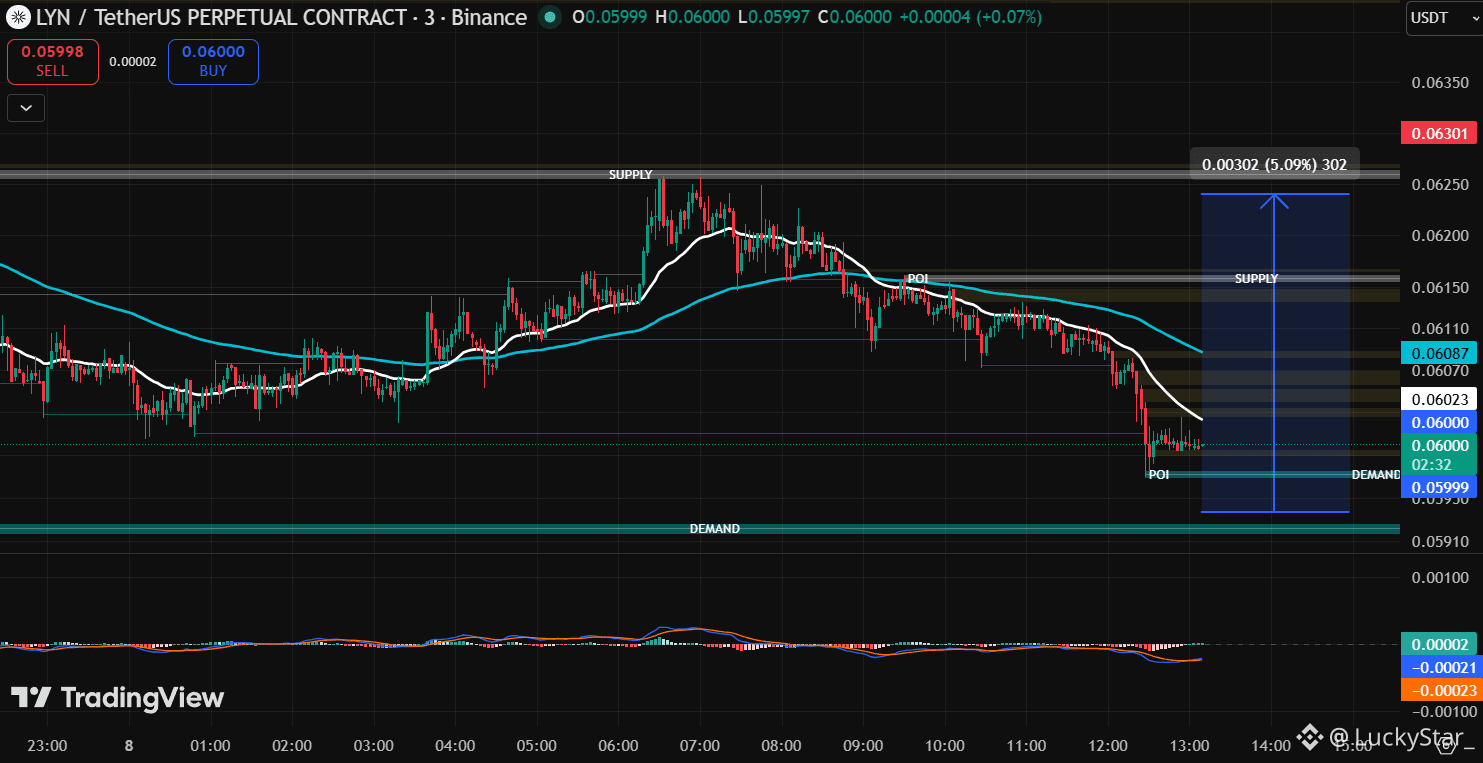Click the LYN symbol logo icon
The image size is (1483, 763).
[x=17, y=17]
